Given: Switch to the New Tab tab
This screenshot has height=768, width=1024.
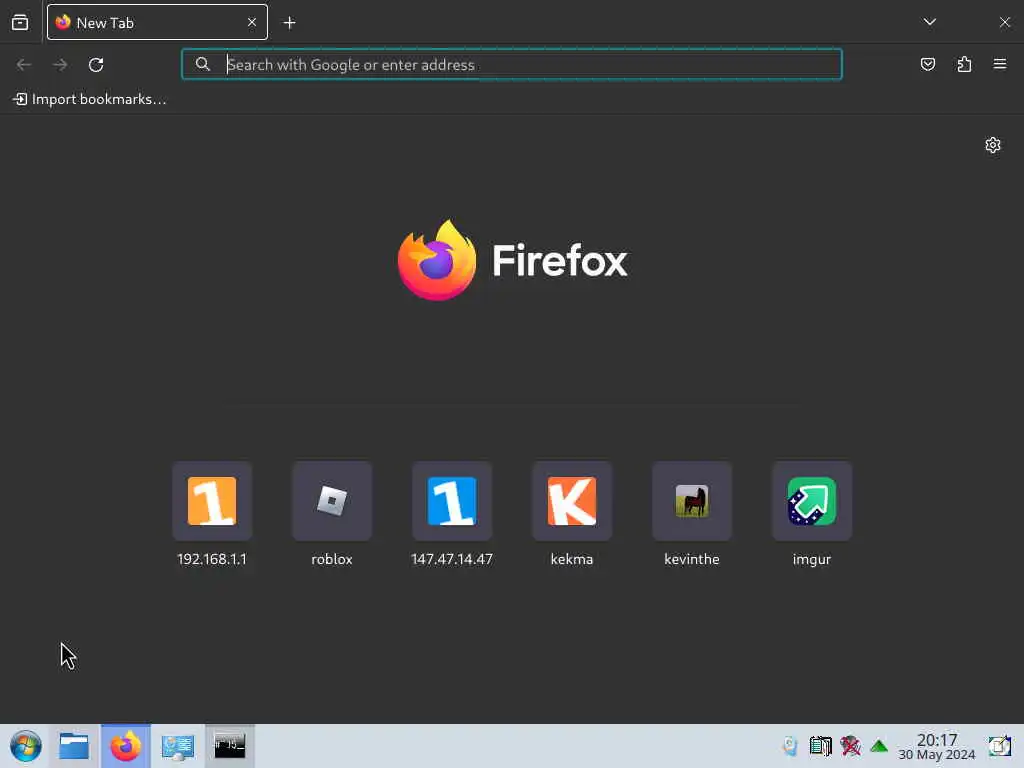Looking at the screenshot, I should tap(157, 22).
